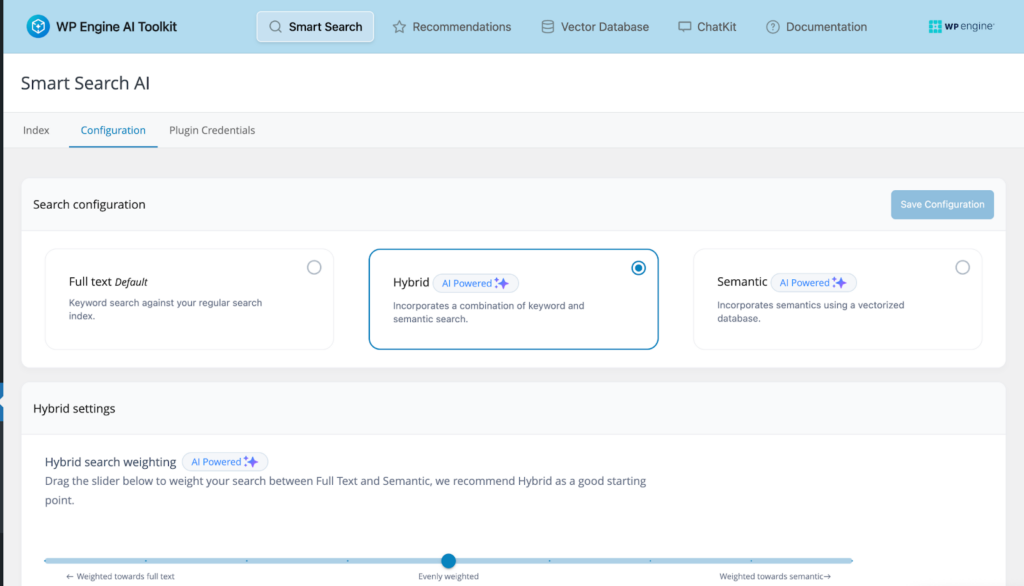The image size is (1024, 586).
Task: Click the Vector Database cylinder icon
Action: tap(547, 27)
